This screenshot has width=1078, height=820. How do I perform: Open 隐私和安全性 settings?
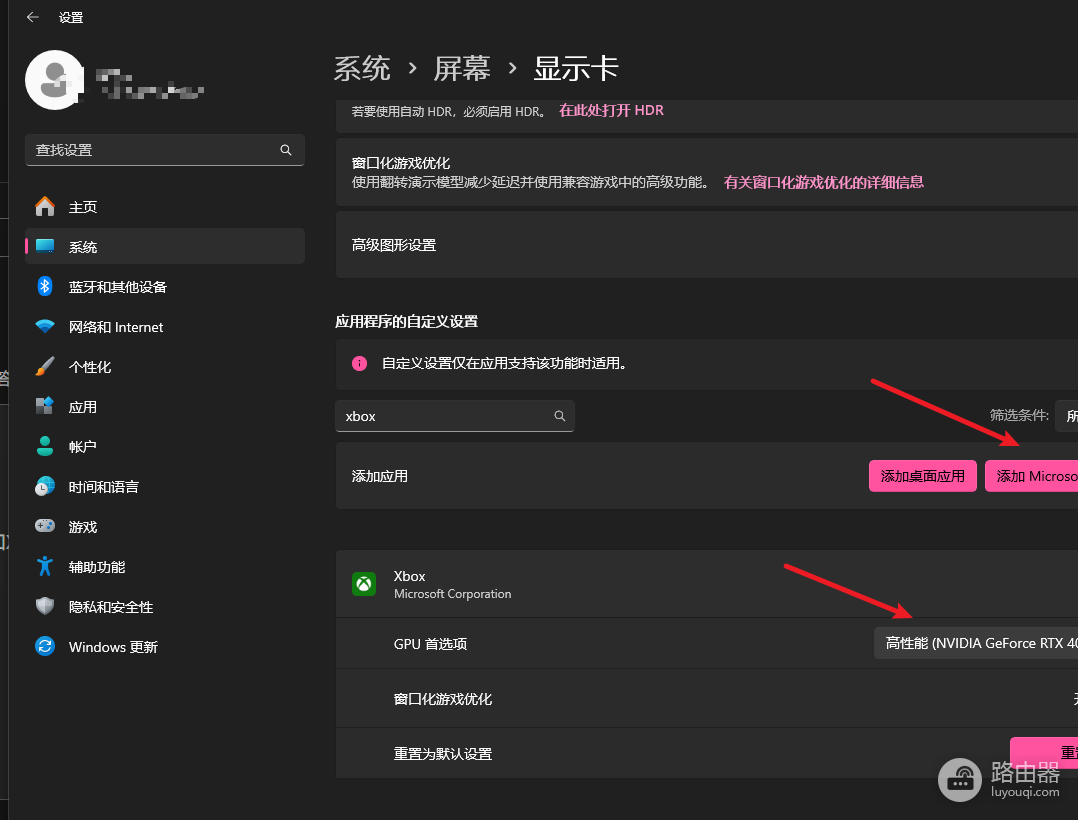[165, 606]
